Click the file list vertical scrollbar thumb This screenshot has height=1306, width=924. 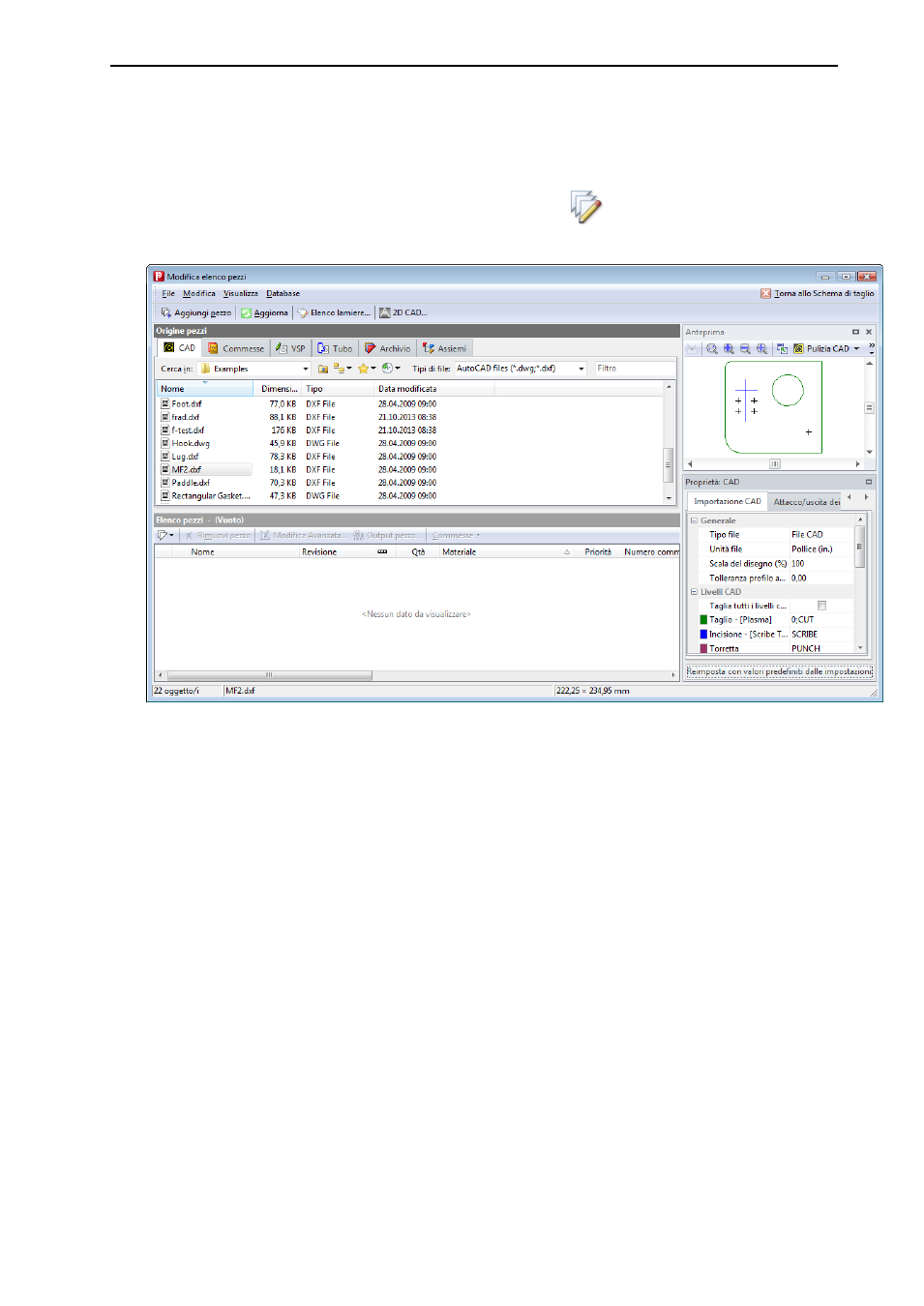668,465
